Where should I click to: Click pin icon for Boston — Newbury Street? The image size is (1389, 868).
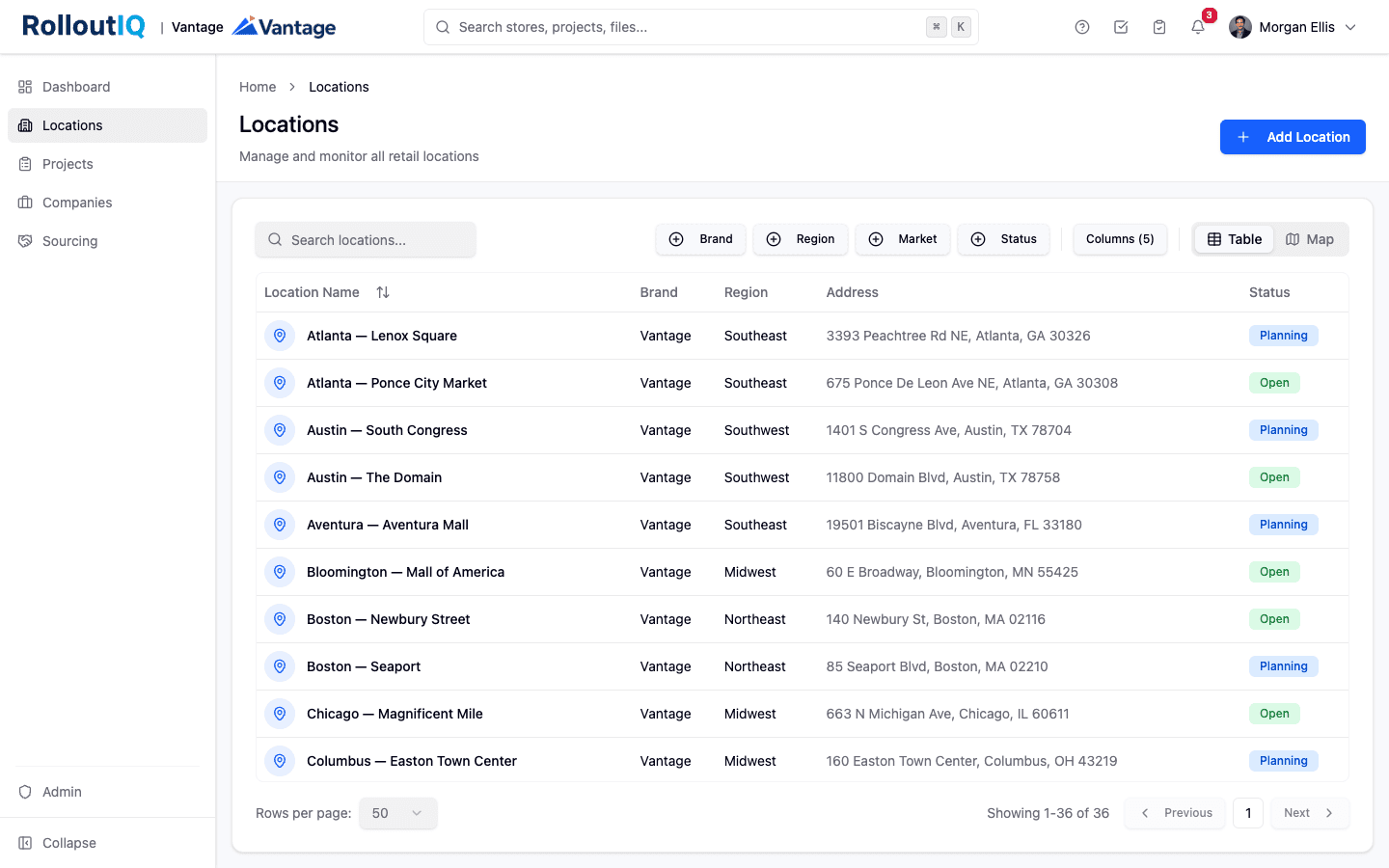pyautogui.click(x=280, y=619)
